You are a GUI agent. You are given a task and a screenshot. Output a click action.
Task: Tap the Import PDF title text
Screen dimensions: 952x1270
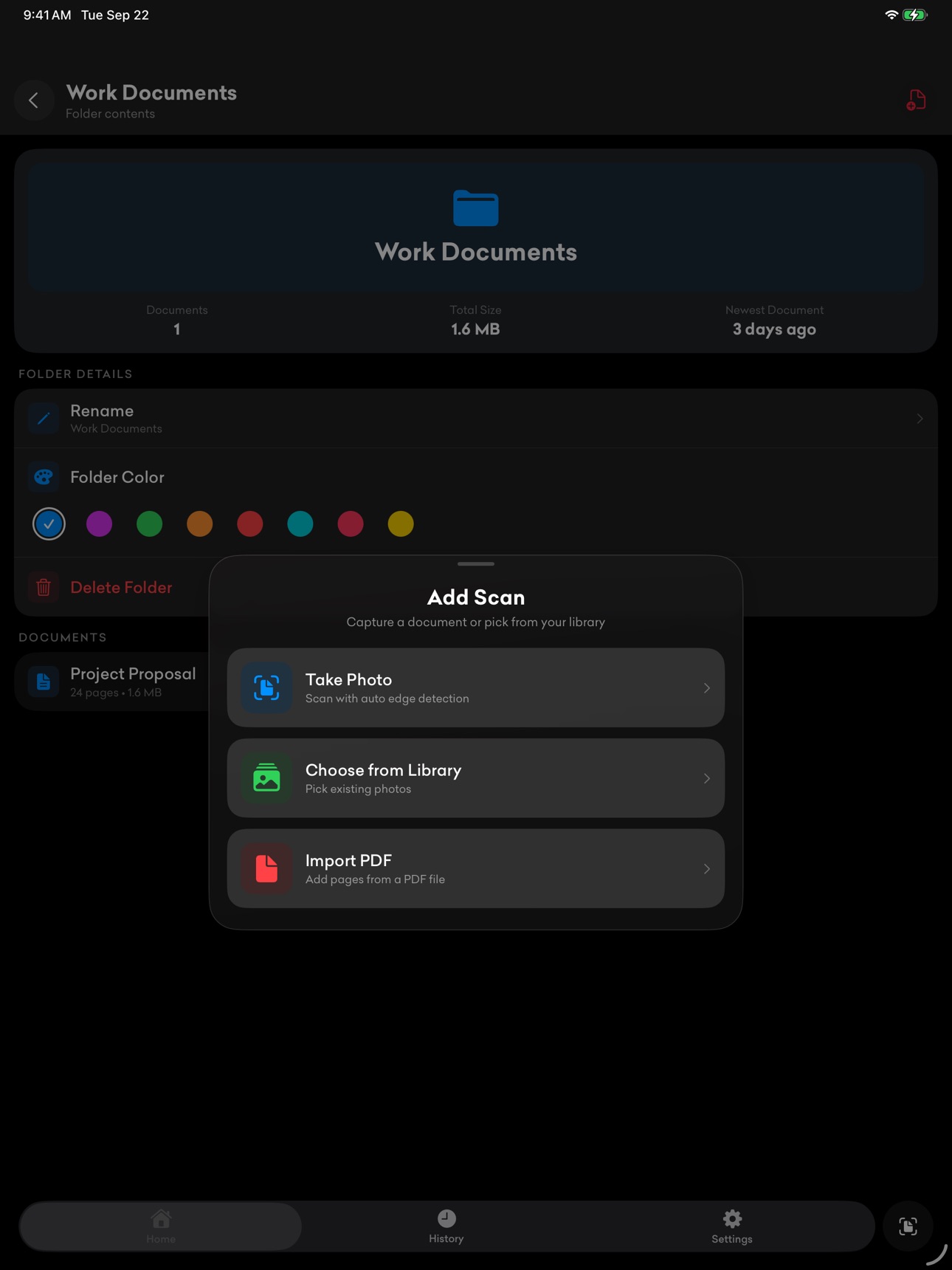(348, 861)
